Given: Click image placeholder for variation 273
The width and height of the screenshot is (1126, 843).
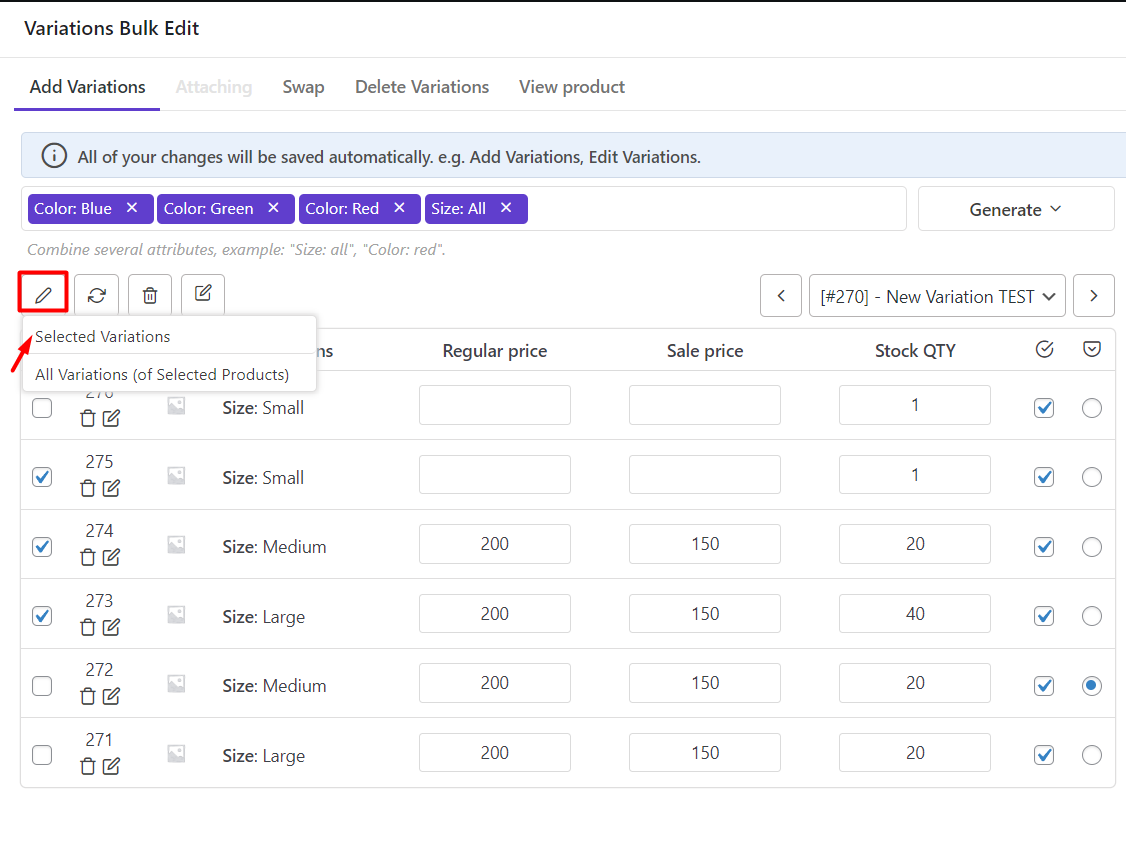Looking at the screenshot, I should point(176,615).
